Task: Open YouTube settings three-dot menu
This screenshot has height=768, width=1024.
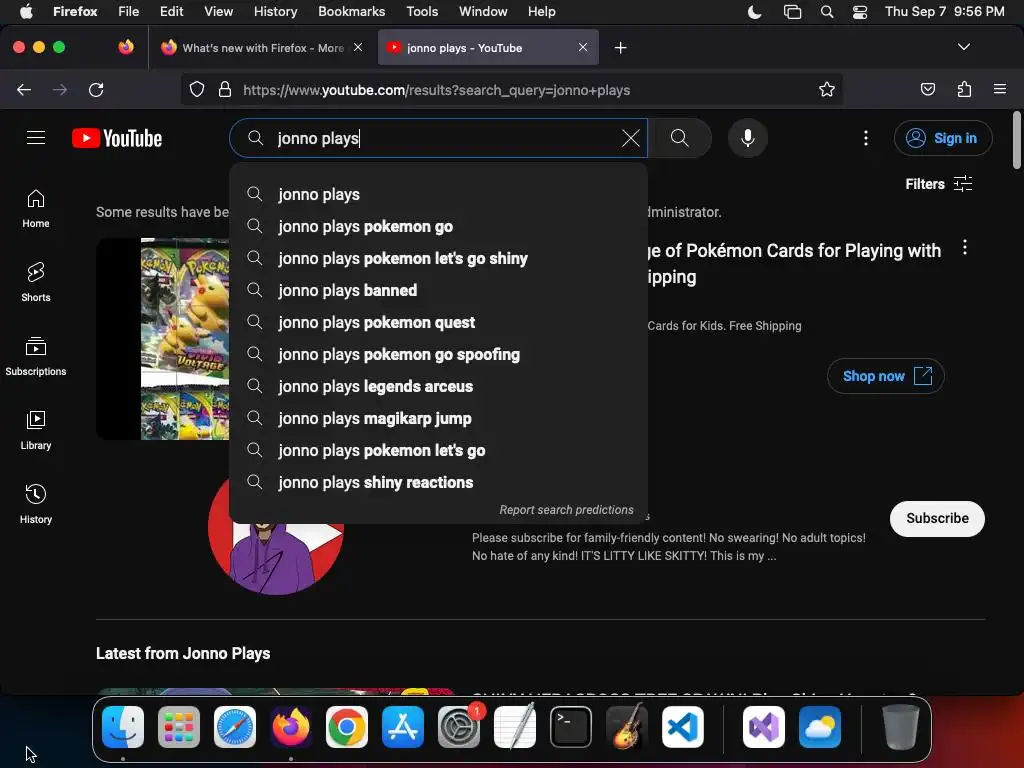Action: (x=866, y=138)
